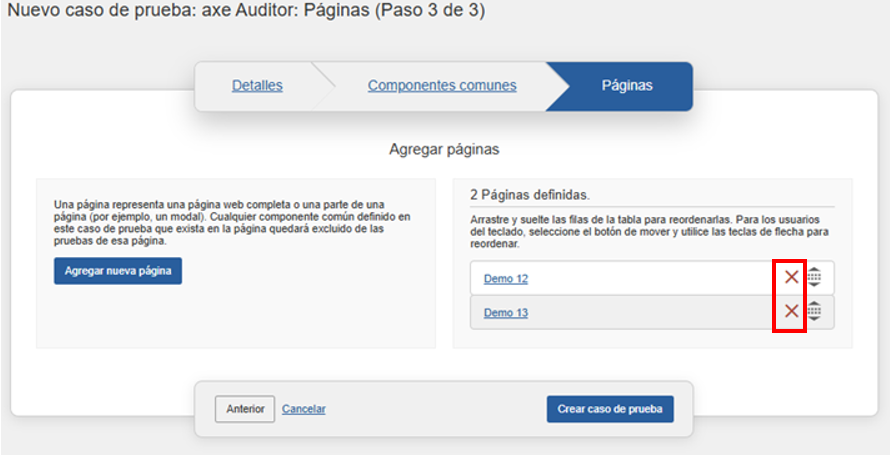Viewport: 890px width, 455px height.
Task: Click the Agregar nueva página button
Action: (118, 271)
